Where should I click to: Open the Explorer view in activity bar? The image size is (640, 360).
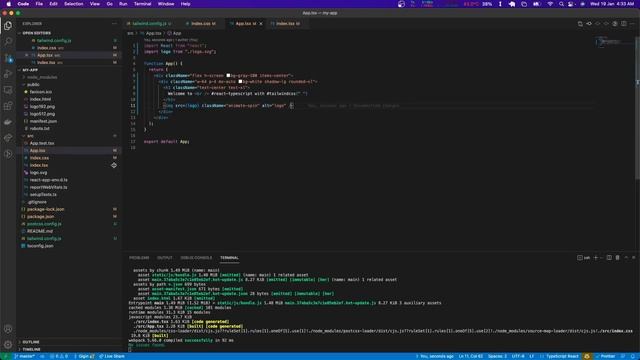tap(8, 25)
